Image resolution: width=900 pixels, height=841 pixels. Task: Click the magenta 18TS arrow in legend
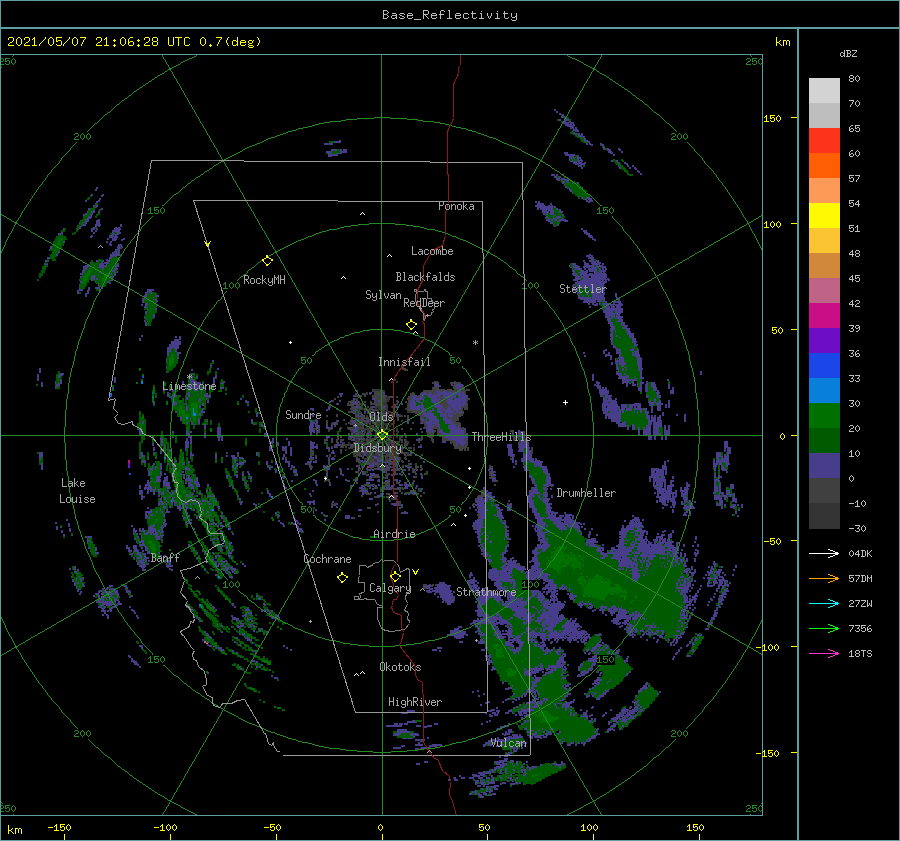(824, 653)
